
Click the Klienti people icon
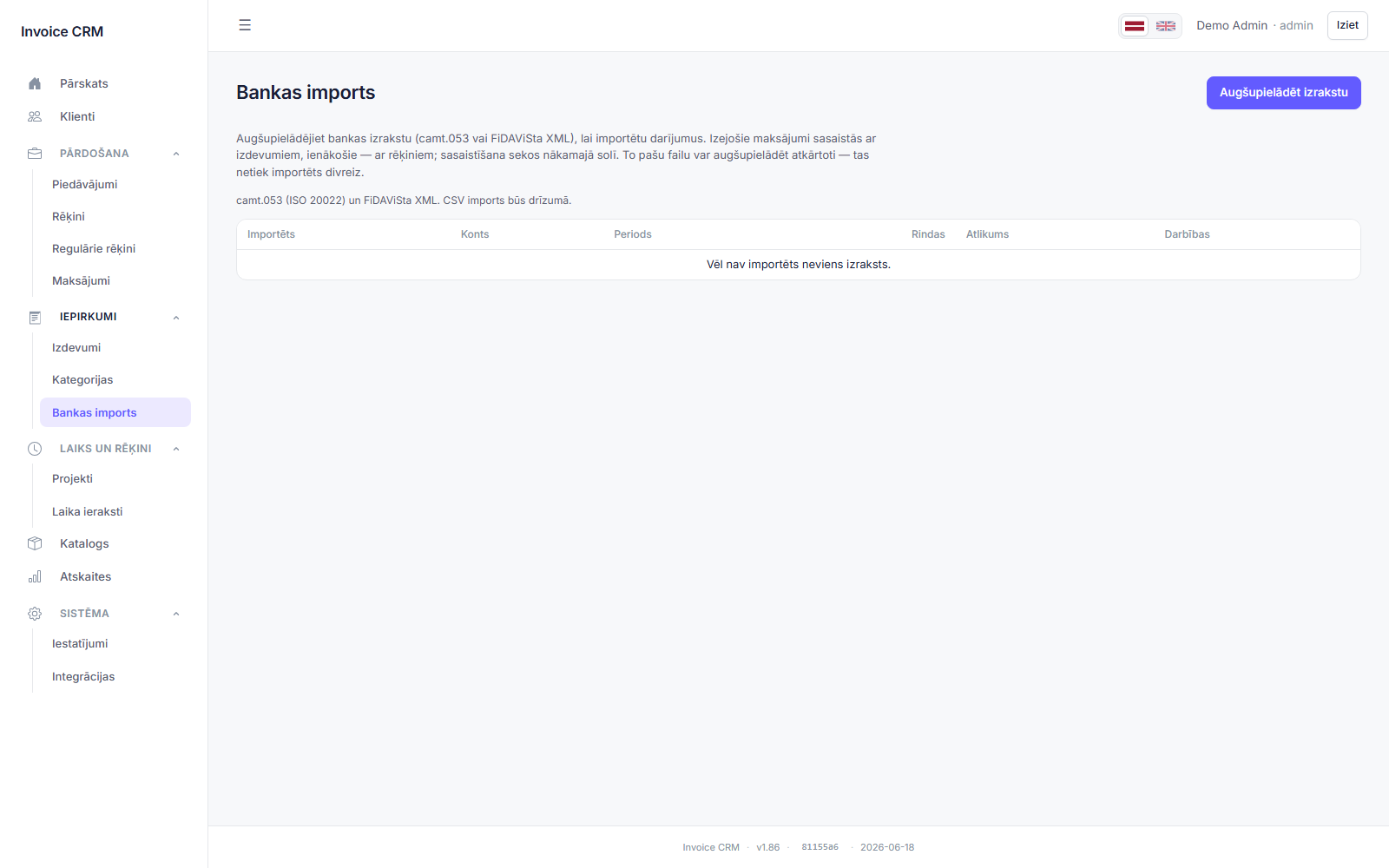(x=35, y=116)
